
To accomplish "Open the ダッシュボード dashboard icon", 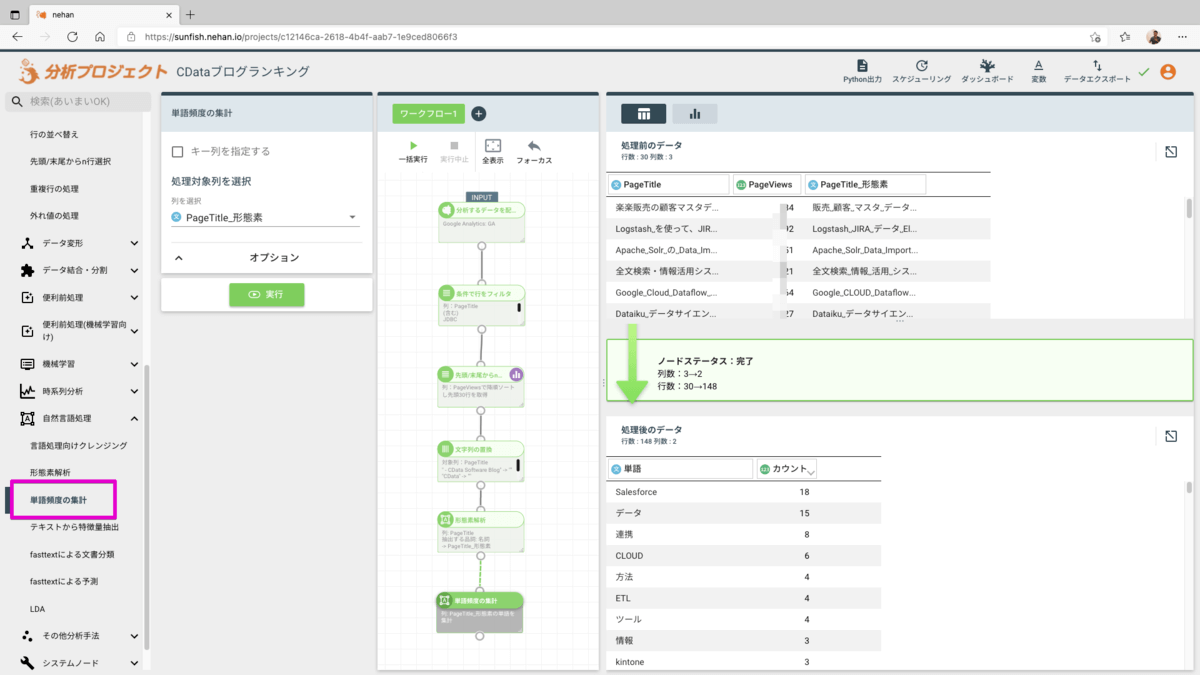I will [987, 66].
